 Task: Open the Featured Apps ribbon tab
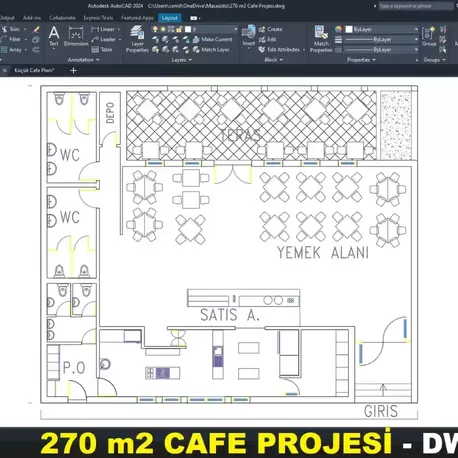pyautogui.click(x=137, y=18)
